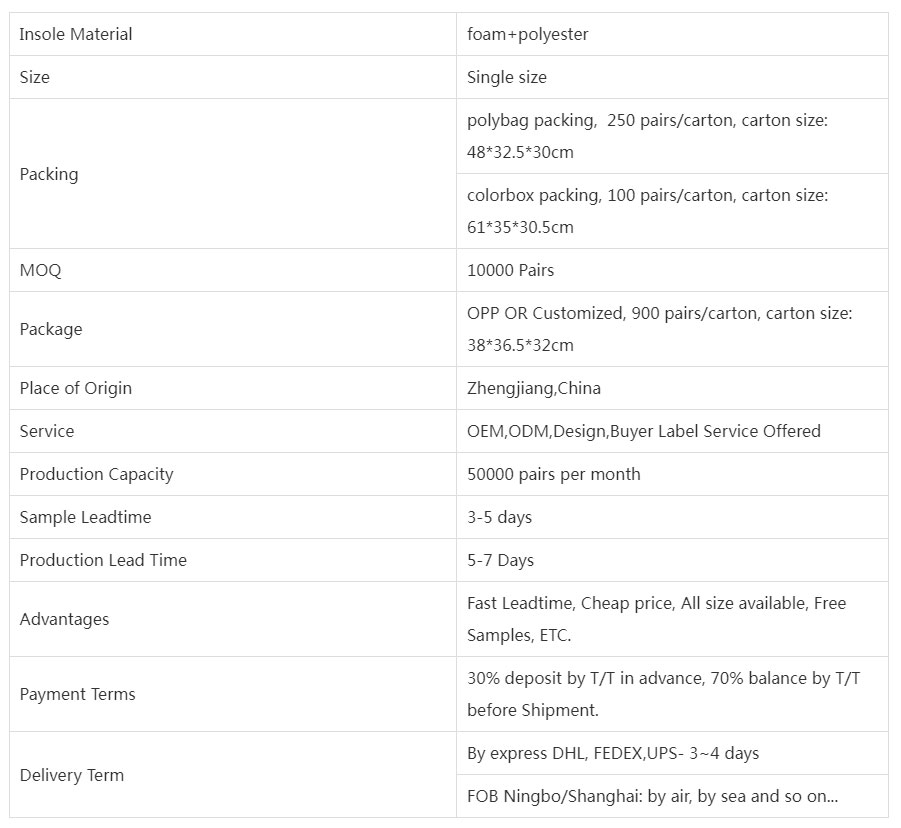
Task: Click the "Fast Leadtime, Cheap price" advantages cell
Action: coord(656,619)
